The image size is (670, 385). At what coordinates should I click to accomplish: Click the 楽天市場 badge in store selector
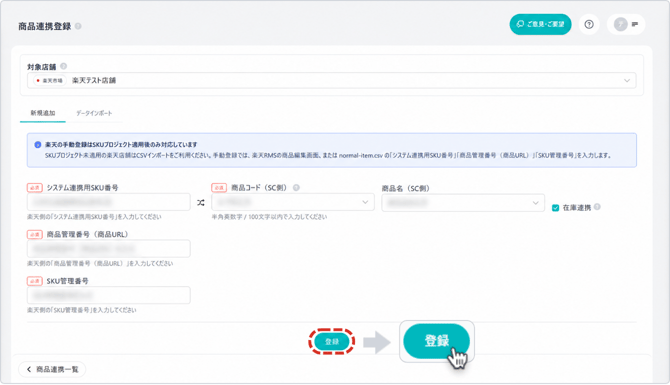tap(50, 80)
